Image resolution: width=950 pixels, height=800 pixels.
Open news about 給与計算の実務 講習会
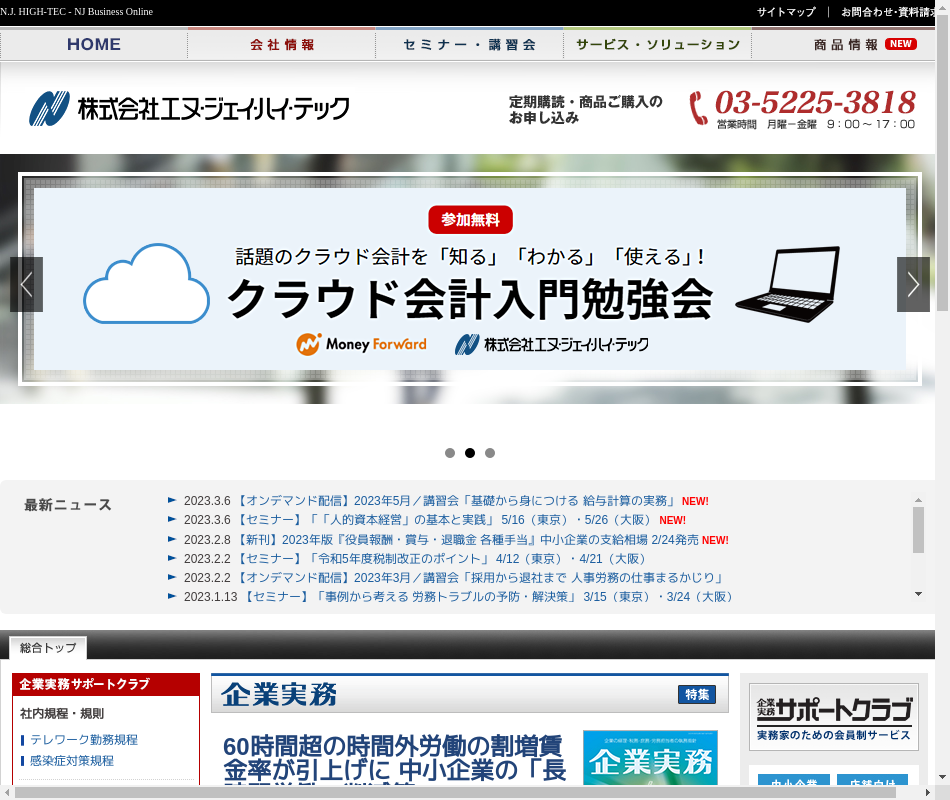click(x=454, y=501)
